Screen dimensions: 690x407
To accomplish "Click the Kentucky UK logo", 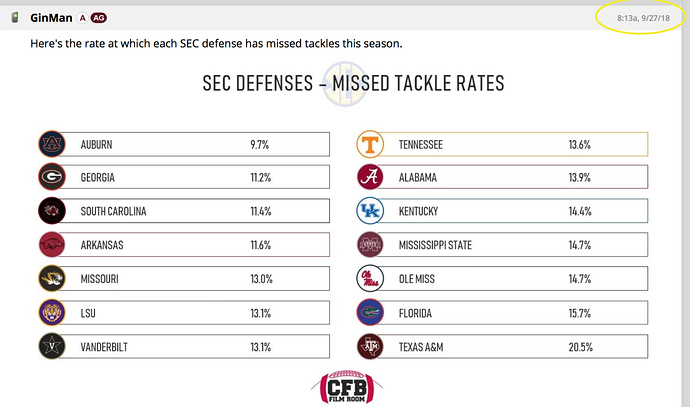I will pos(371,211).
